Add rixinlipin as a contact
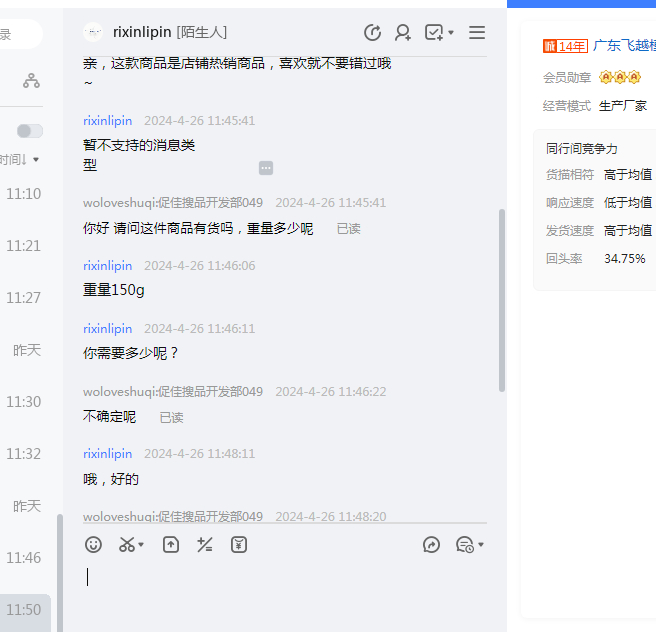 tap(402, 33)
